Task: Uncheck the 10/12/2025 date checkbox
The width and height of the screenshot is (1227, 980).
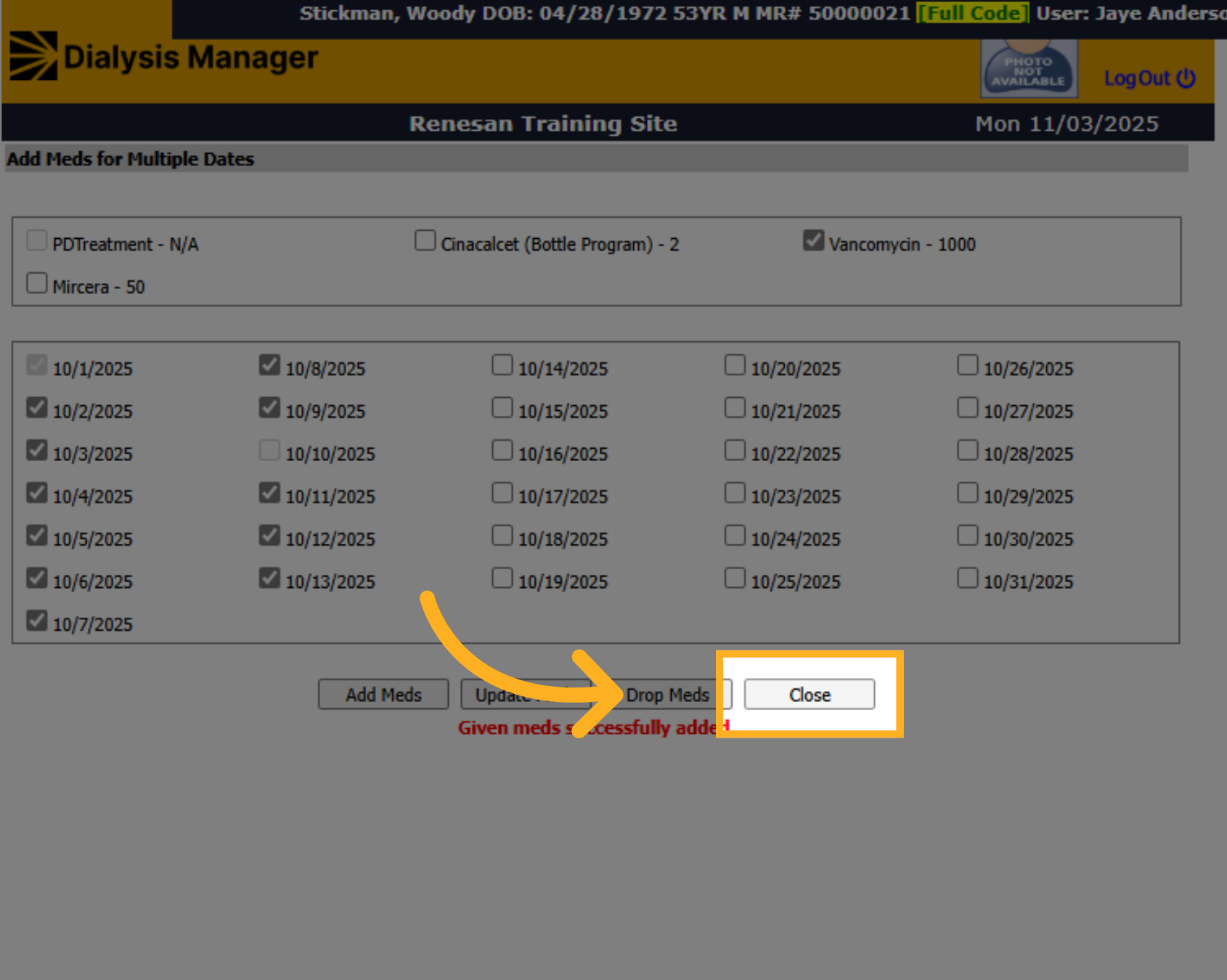Action: (269, 536)
